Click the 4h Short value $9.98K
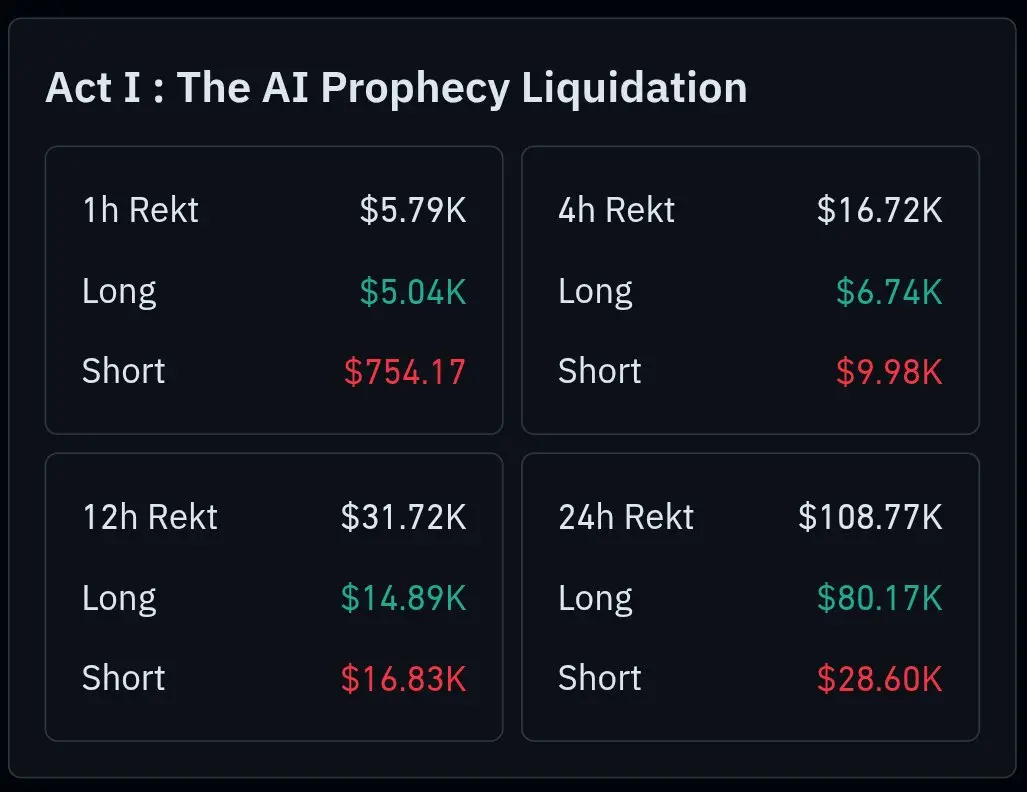This screenshot has height=792, width=1027. pos(889,372)
